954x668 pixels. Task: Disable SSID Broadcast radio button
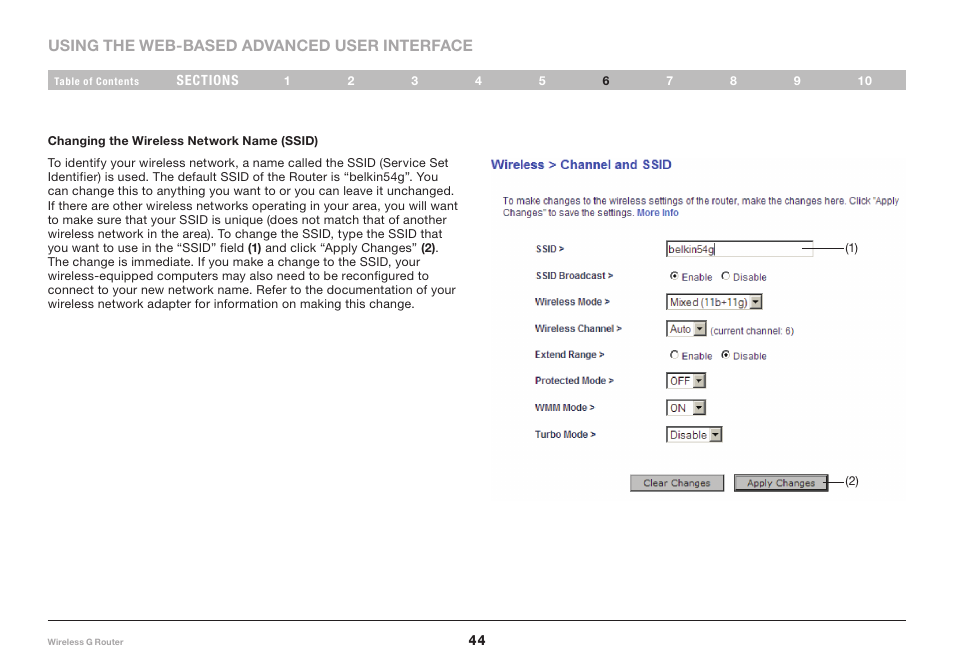[725, 276]
